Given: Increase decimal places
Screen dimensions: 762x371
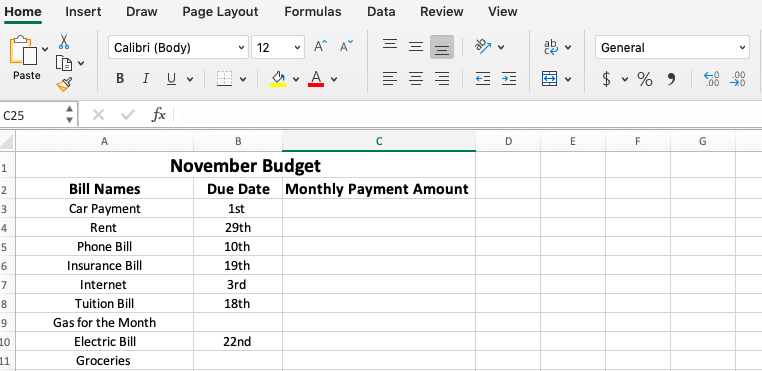Looking at the screenshot, I should pos(711,79).
